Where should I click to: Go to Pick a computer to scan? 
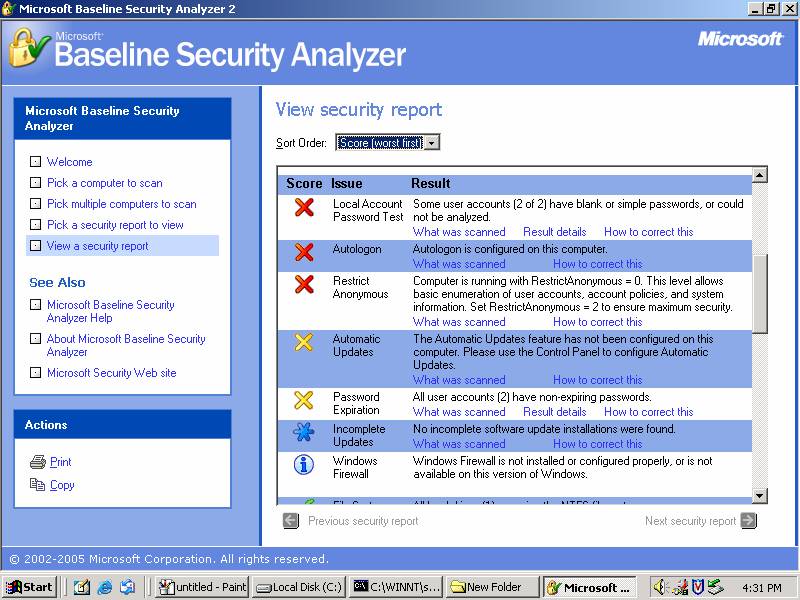pyautogui.click(x=104, y=183)
